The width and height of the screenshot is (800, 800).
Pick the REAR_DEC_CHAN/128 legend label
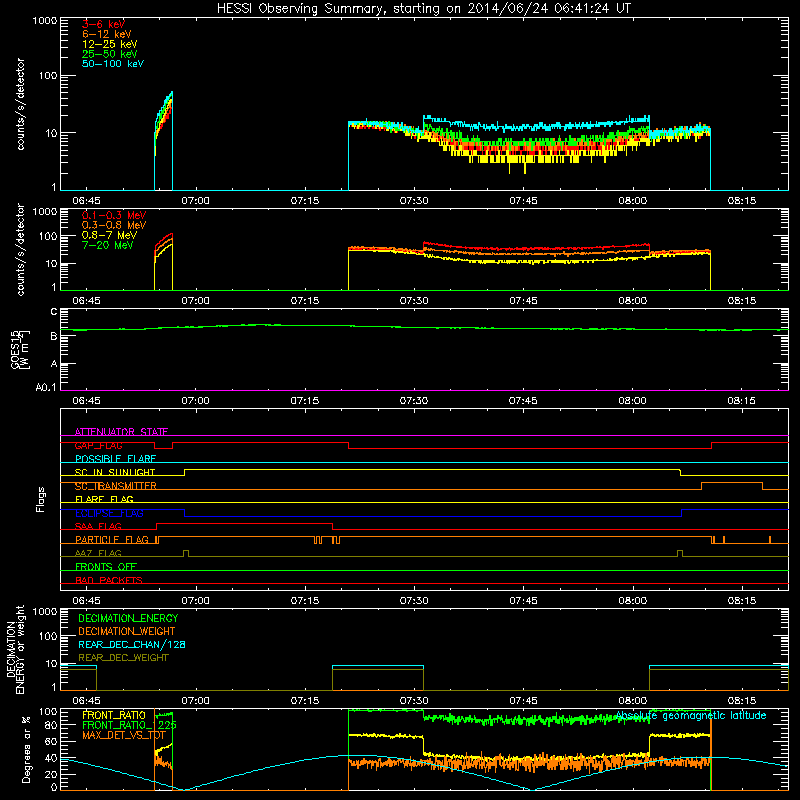[132, 644]
